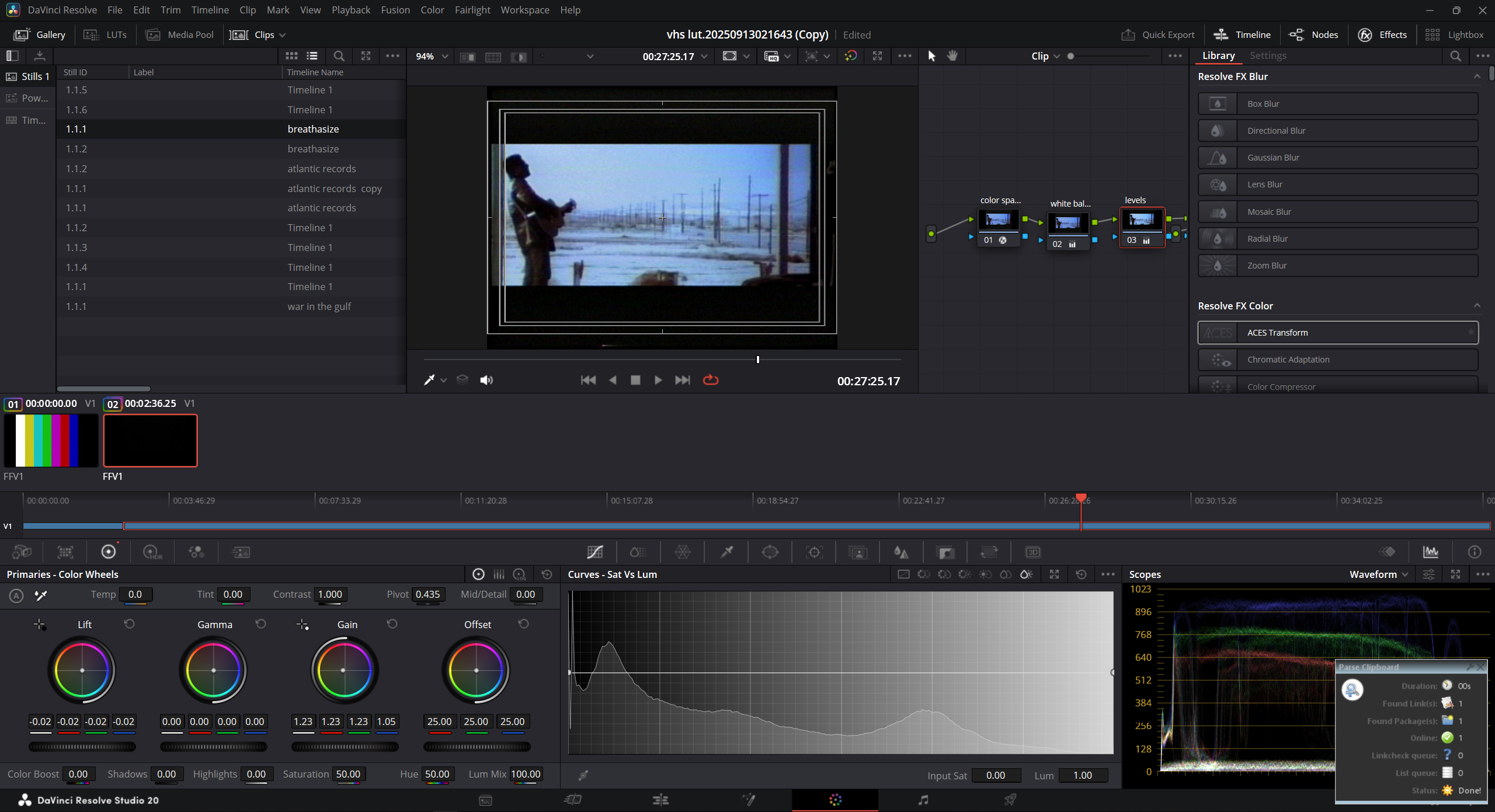Collapse the Resolve FX Blur section
The height and width of the screenshot is (812, 1495).
tap(1476, 76)
